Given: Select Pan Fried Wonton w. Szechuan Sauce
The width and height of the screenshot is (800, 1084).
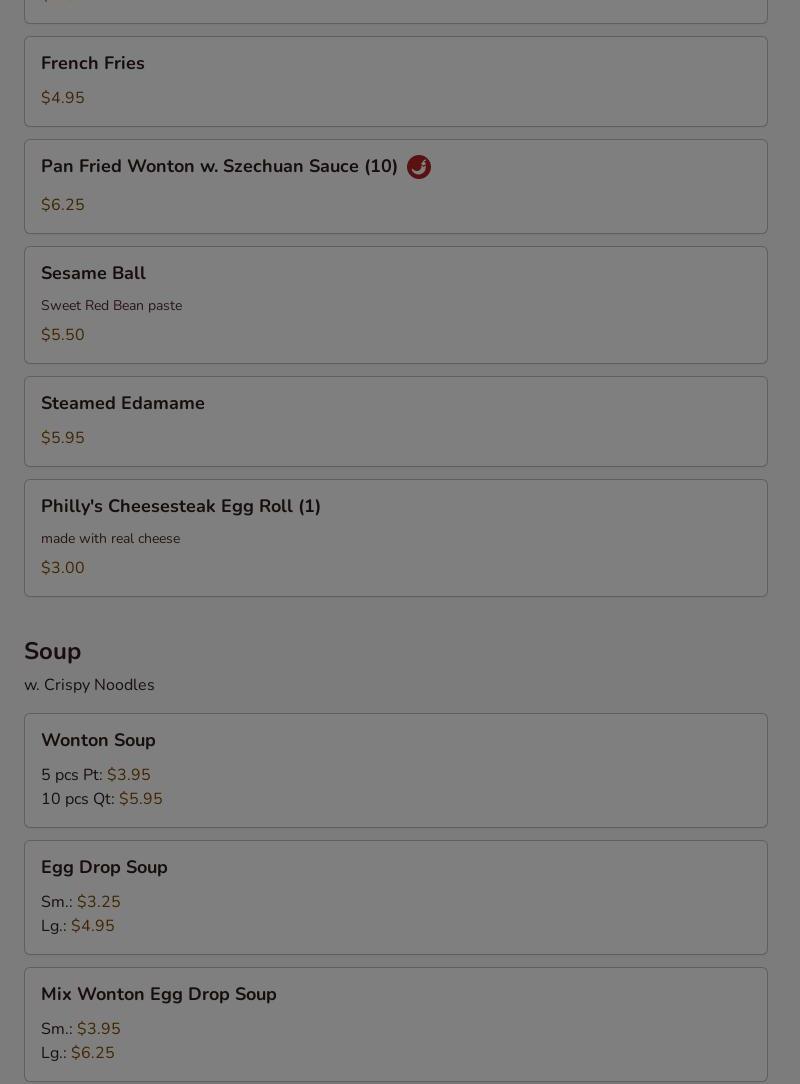Looking at the screenshot, I should coord(396,187).
